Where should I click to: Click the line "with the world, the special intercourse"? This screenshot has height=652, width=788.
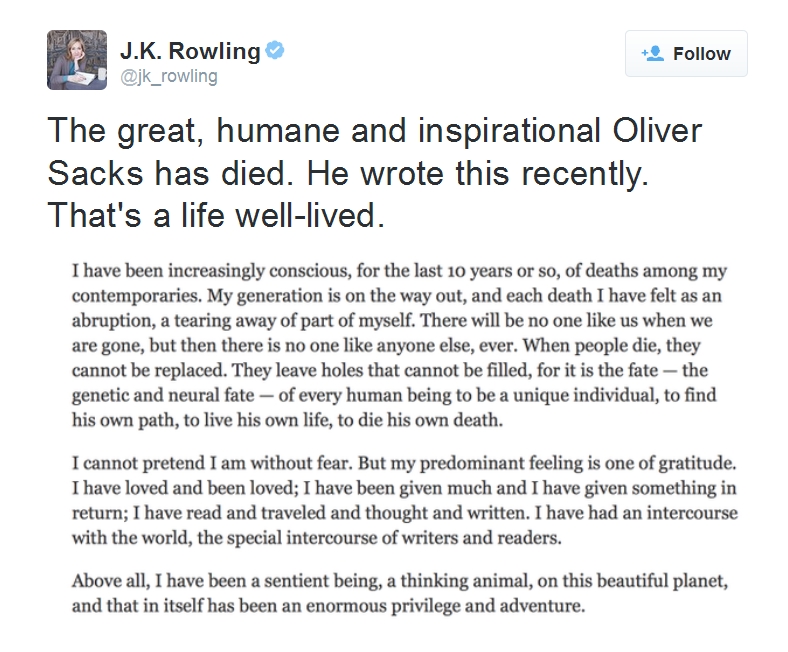[317, 538]
